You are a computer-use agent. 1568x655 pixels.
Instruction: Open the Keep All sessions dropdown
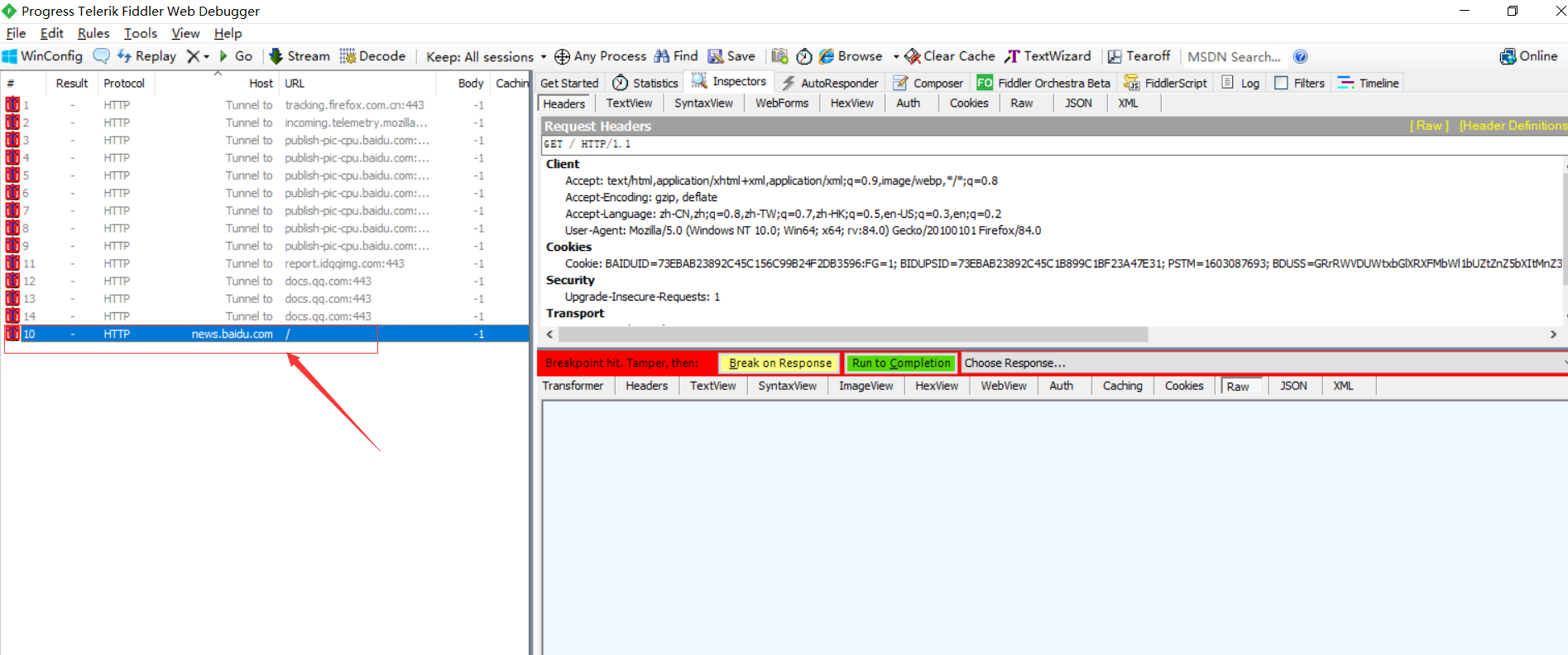click(x=487, y=56)
